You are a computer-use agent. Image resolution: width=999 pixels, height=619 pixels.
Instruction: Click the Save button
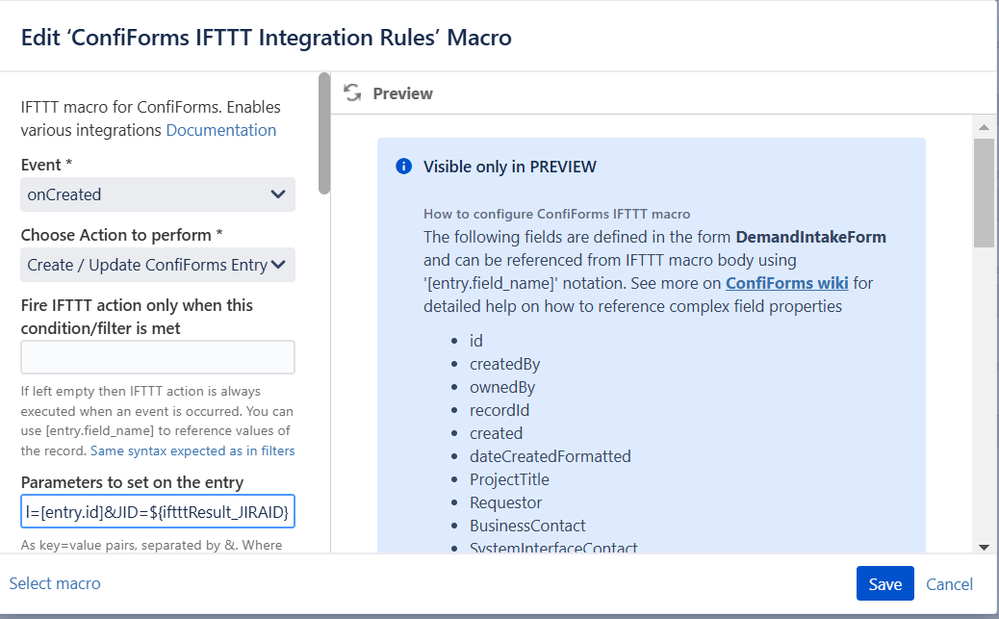(885, 583)
